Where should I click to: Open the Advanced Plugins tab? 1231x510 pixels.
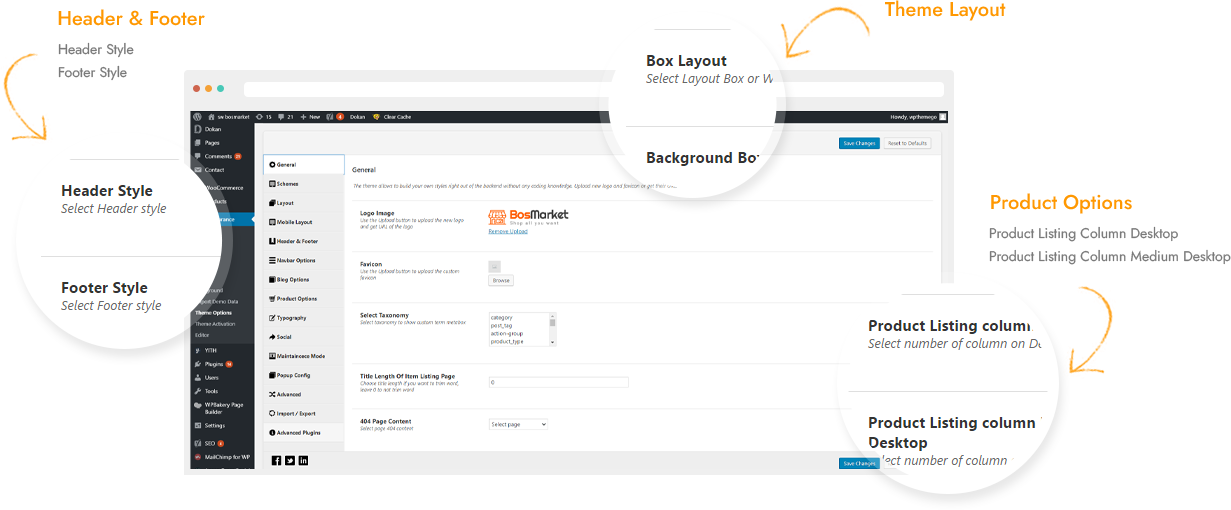[304, 432]
